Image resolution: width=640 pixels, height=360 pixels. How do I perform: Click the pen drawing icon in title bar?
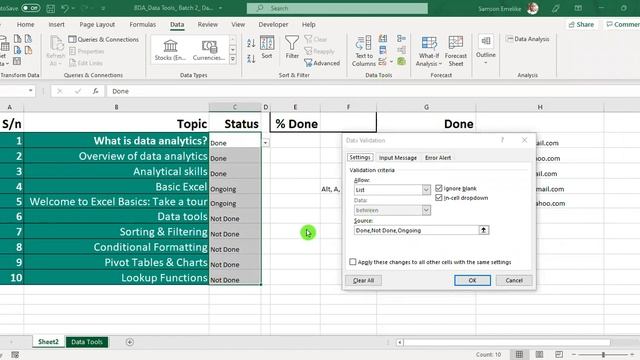tap(556, 8)
